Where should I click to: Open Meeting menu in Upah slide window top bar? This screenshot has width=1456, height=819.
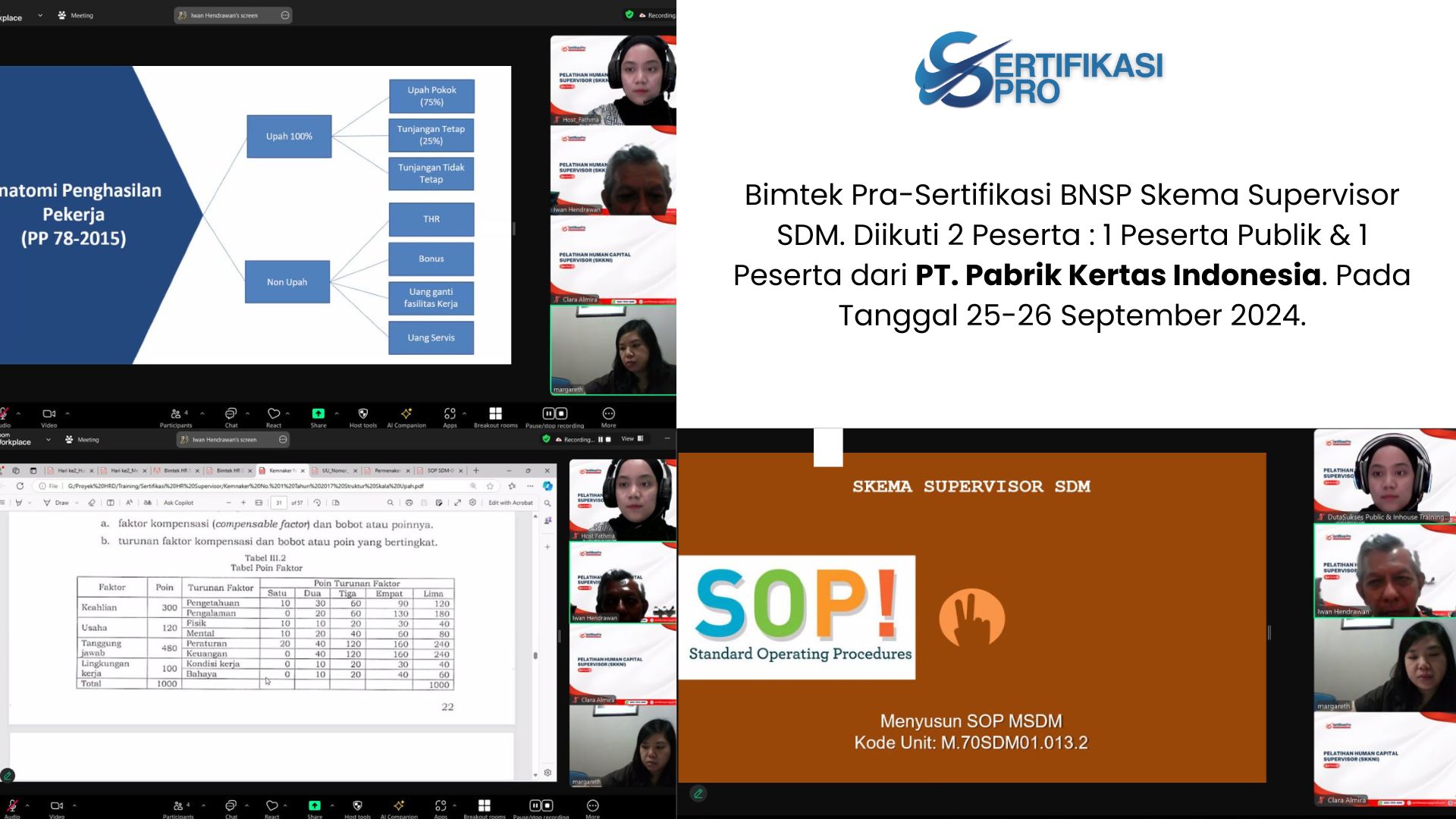tap(76, 15)
